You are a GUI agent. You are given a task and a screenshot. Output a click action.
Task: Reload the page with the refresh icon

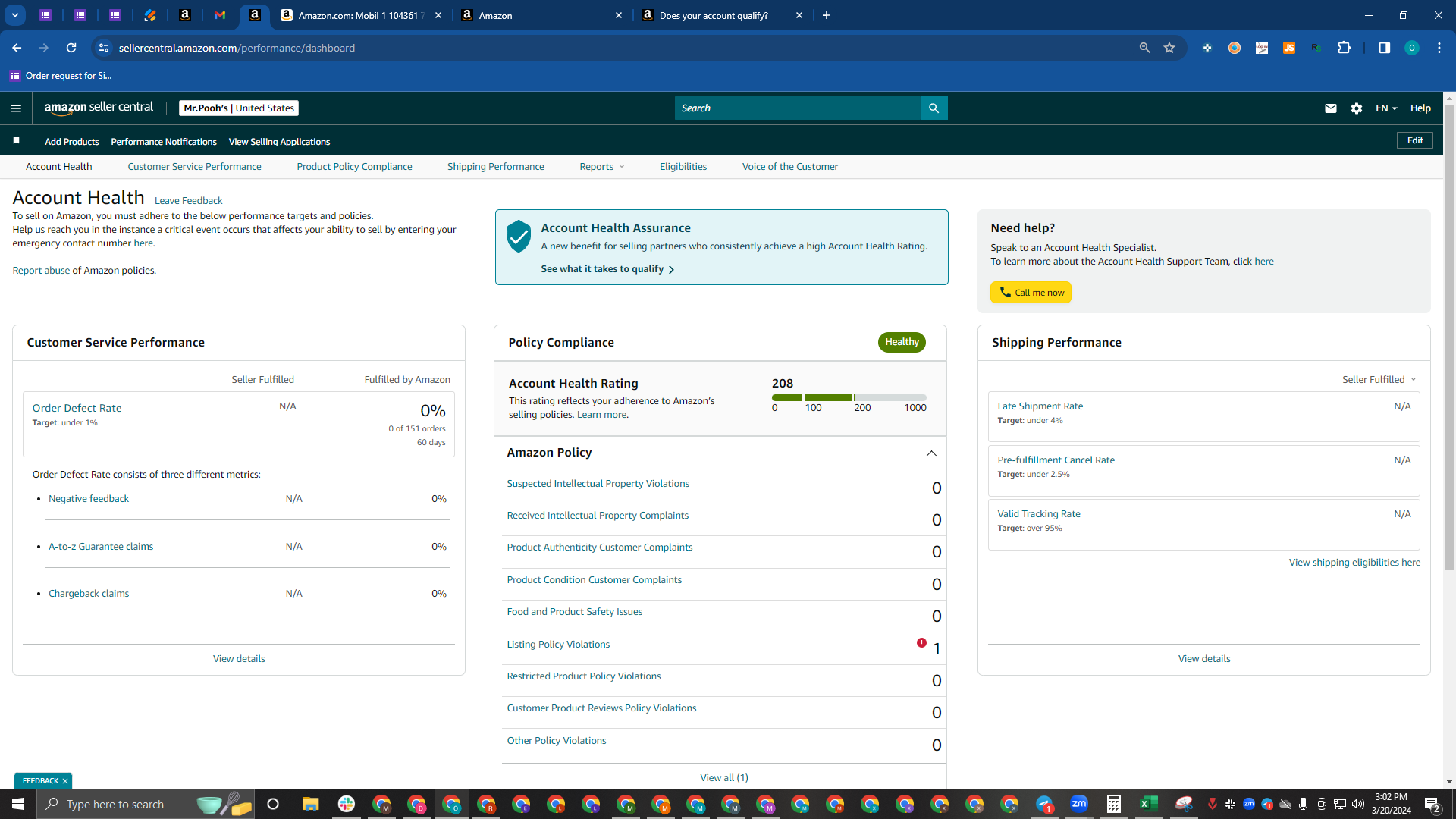71,48
